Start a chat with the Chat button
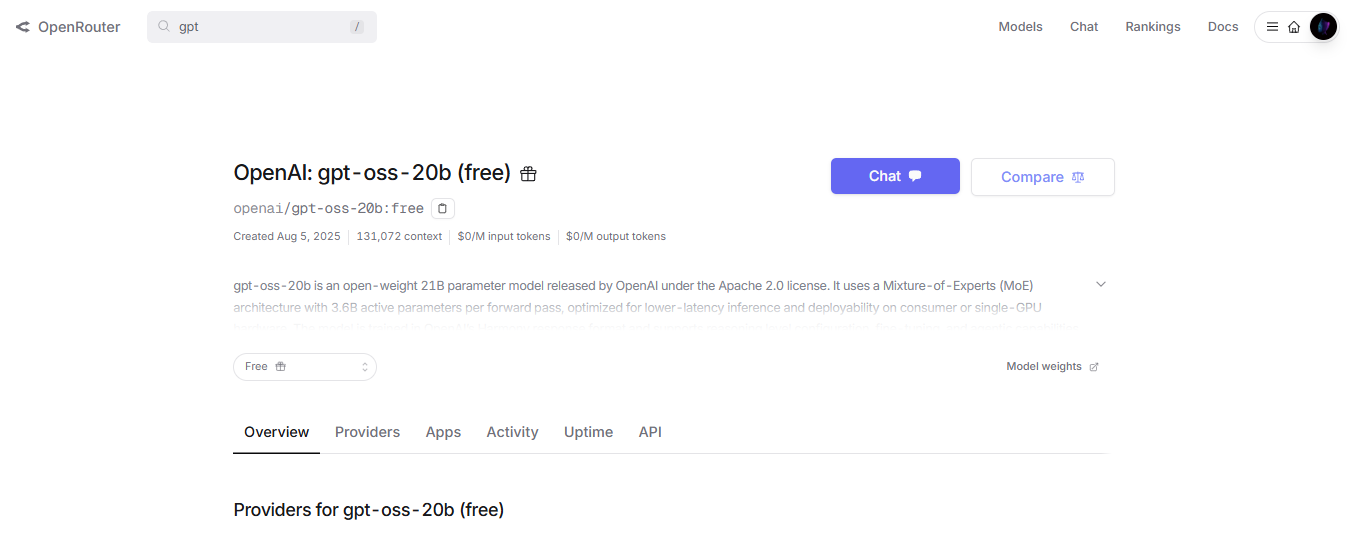This screenshot has width=1359, height=533. (895, 176)
